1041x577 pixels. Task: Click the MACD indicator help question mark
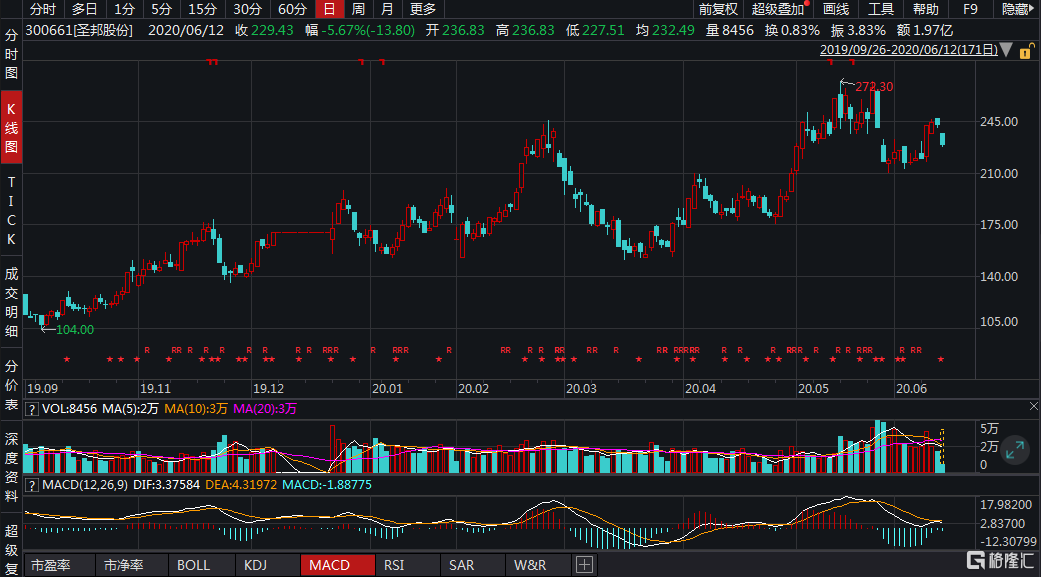pos(31,485)
